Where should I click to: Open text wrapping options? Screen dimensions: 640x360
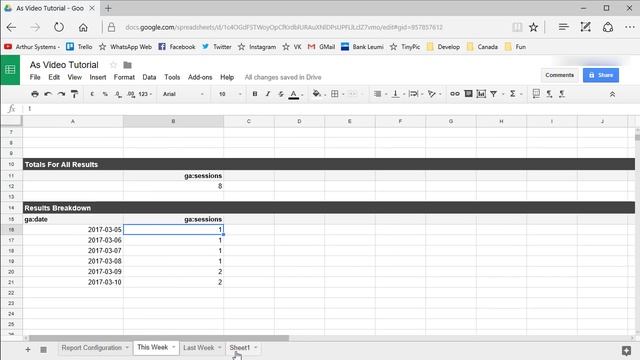click(x=413, y=94)
